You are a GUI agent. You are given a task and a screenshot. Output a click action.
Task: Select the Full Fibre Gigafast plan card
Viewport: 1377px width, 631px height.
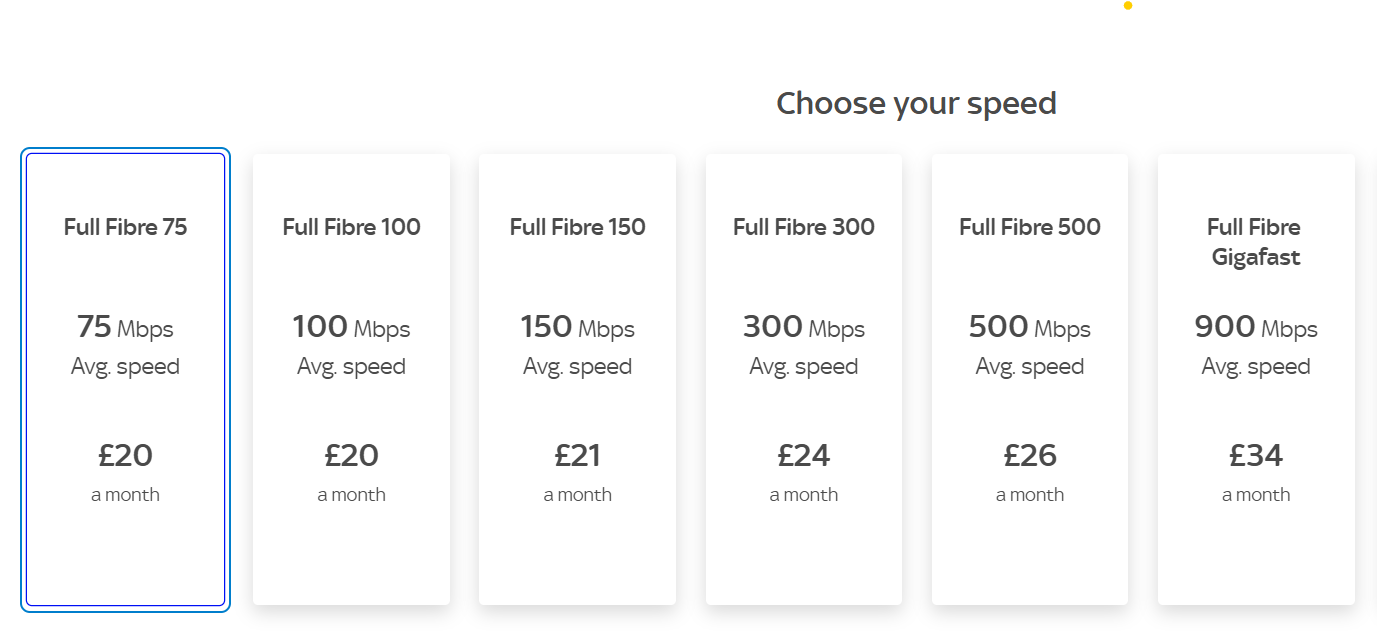(x=1256, y=379)
